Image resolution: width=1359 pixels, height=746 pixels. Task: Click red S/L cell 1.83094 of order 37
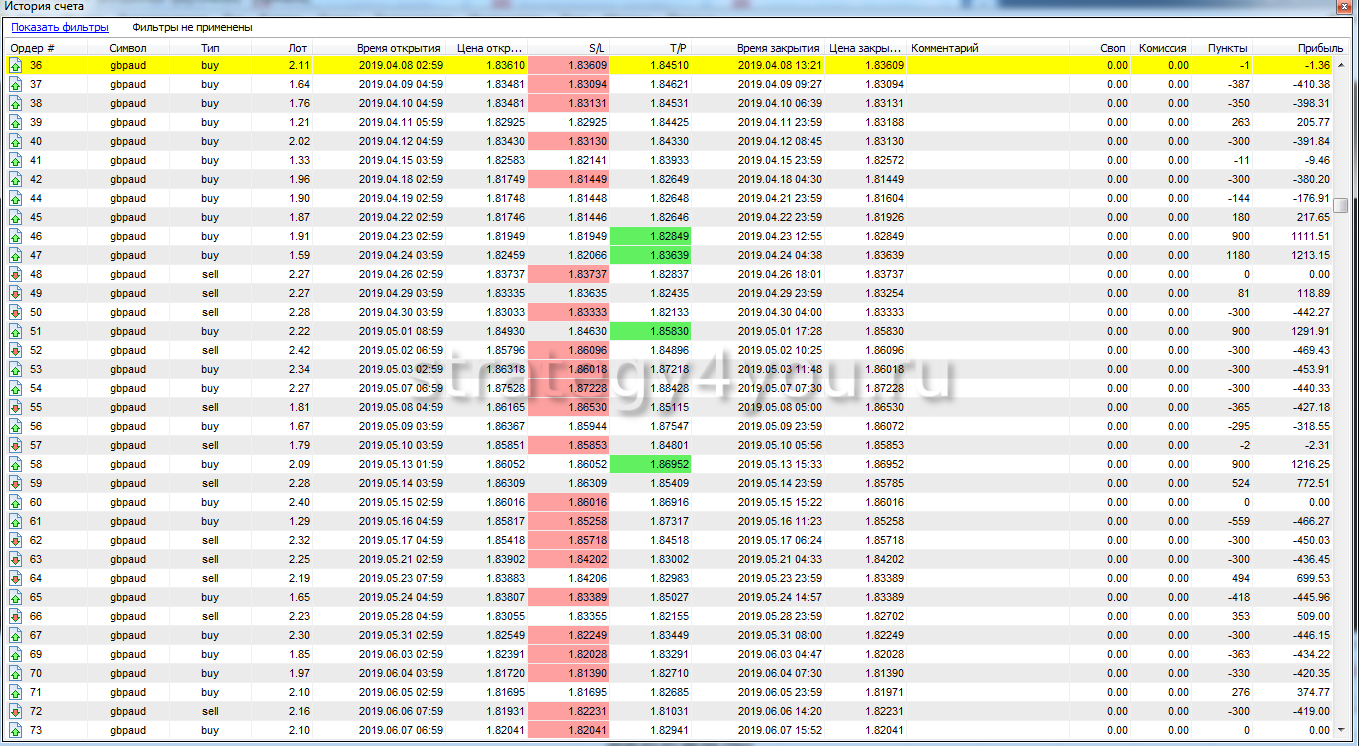coord(568,84)
